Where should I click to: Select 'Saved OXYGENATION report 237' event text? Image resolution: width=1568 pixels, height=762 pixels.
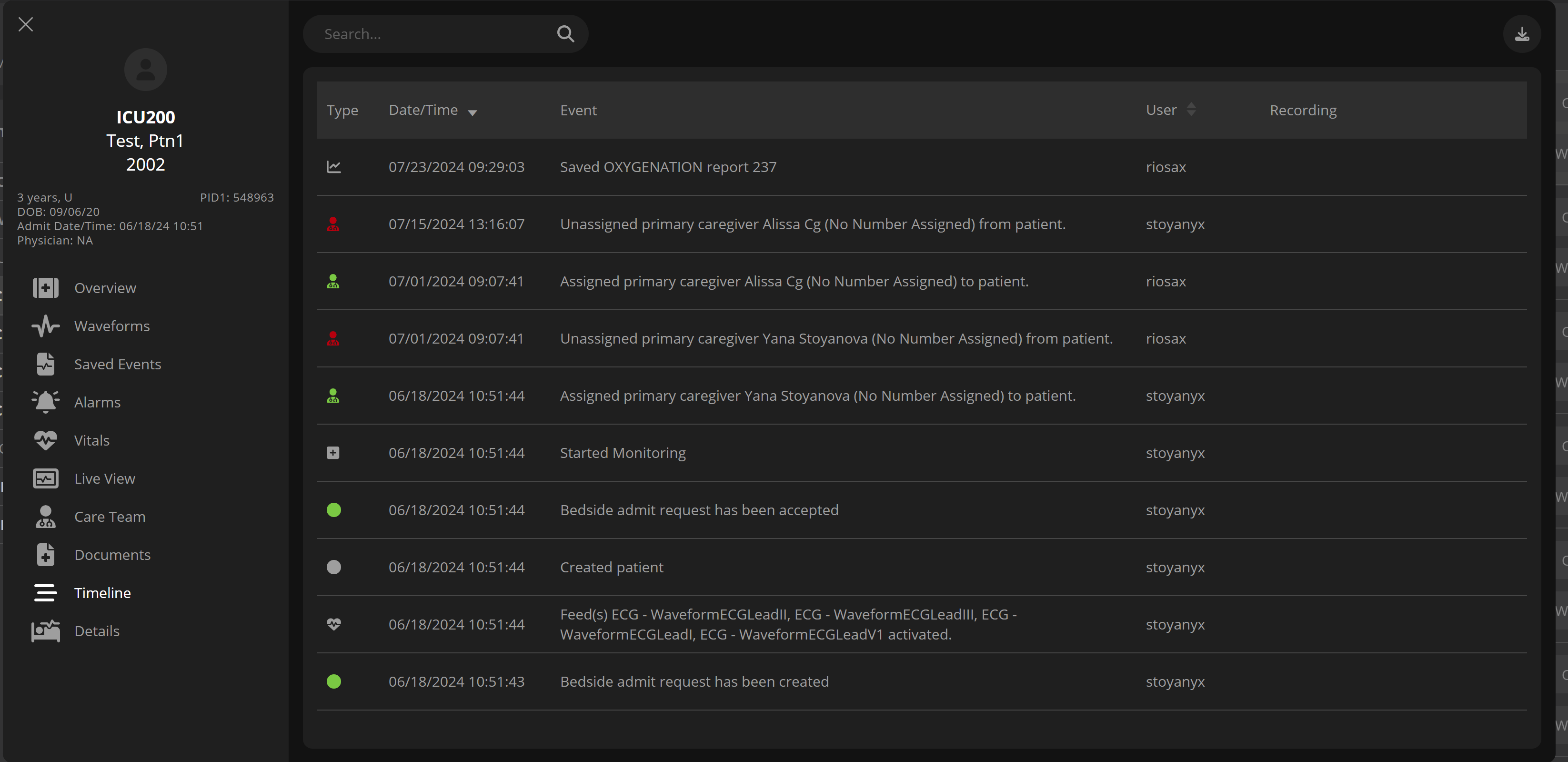pos(668,167)
